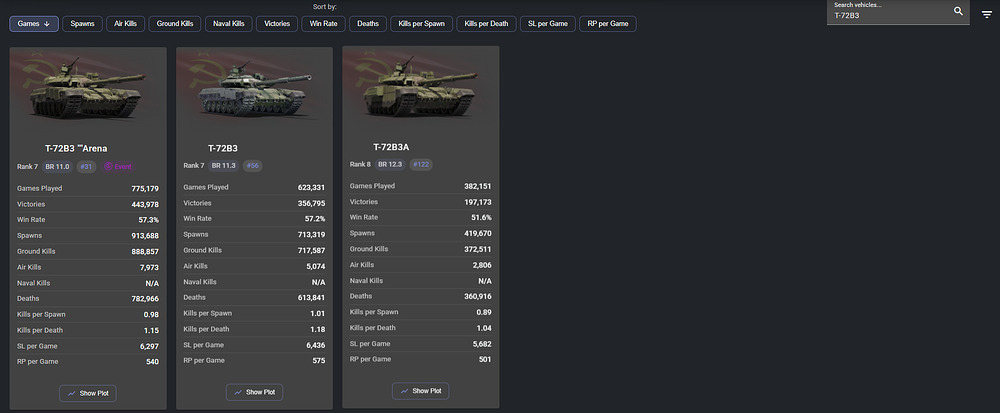This screenshot has width=1000, height=413.
Task: Click Games Played value 775,179
Action: pos(145,189)
